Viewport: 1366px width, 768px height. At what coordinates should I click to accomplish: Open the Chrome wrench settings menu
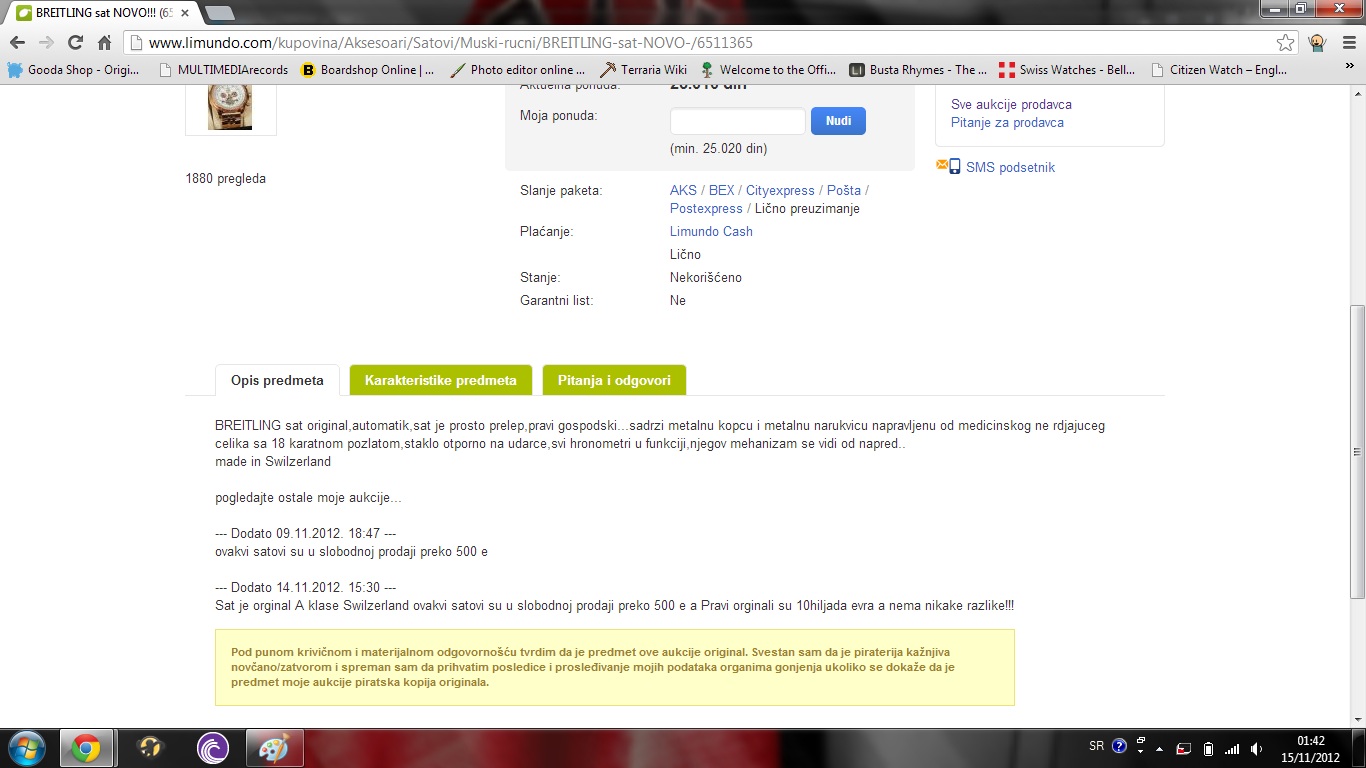click(1347, 43)
